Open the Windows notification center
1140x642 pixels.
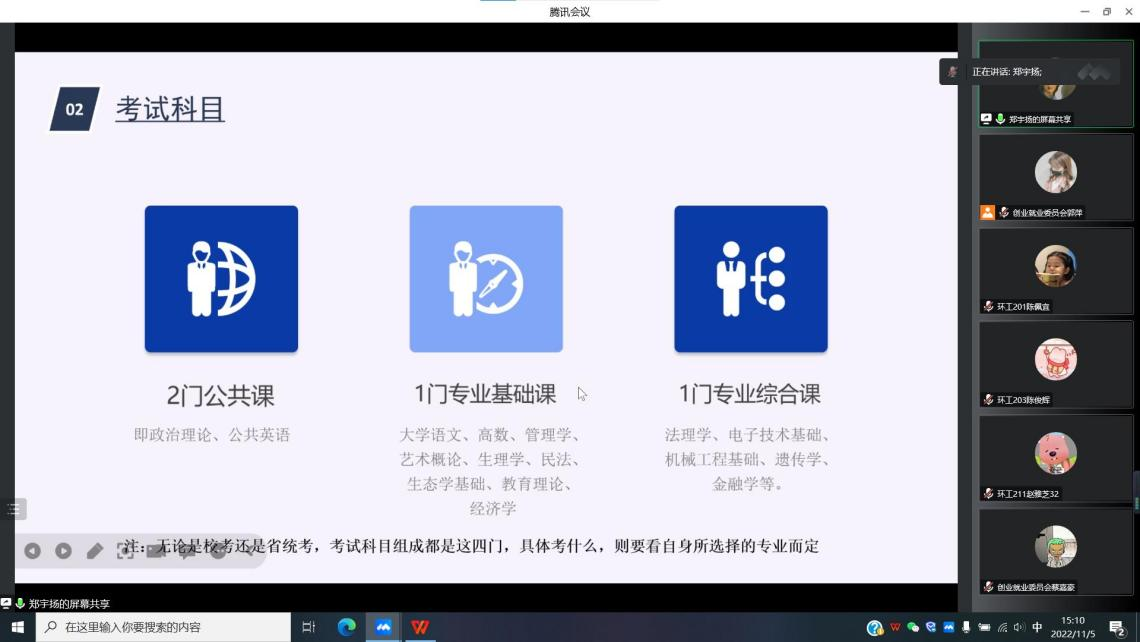click(1117, 628)
